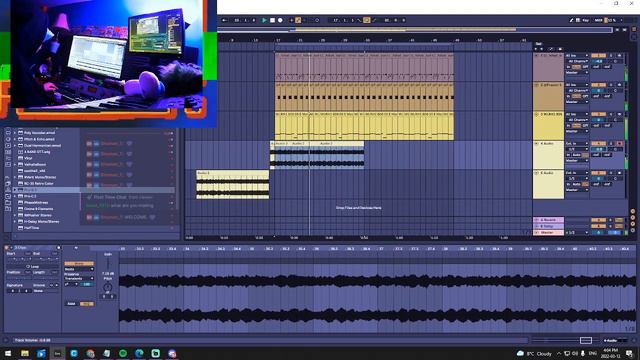
Task: Select HalfTime in the browser list
Action: [31, 228]
